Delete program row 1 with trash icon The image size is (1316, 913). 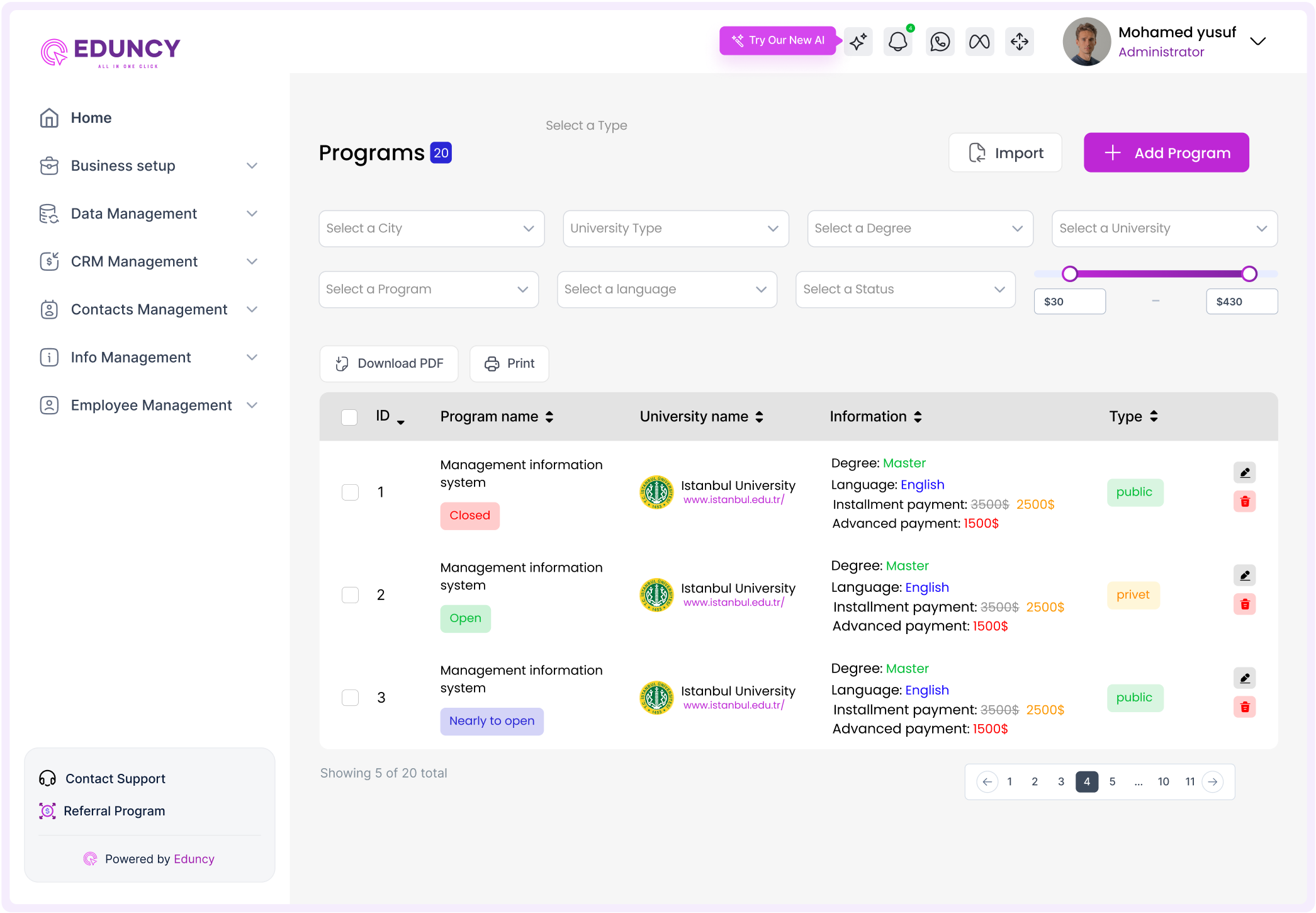click(x=1245, y=501)
